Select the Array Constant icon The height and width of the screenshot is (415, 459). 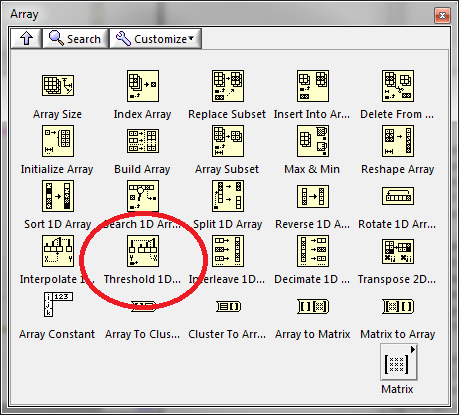click(x=58, y=304)
